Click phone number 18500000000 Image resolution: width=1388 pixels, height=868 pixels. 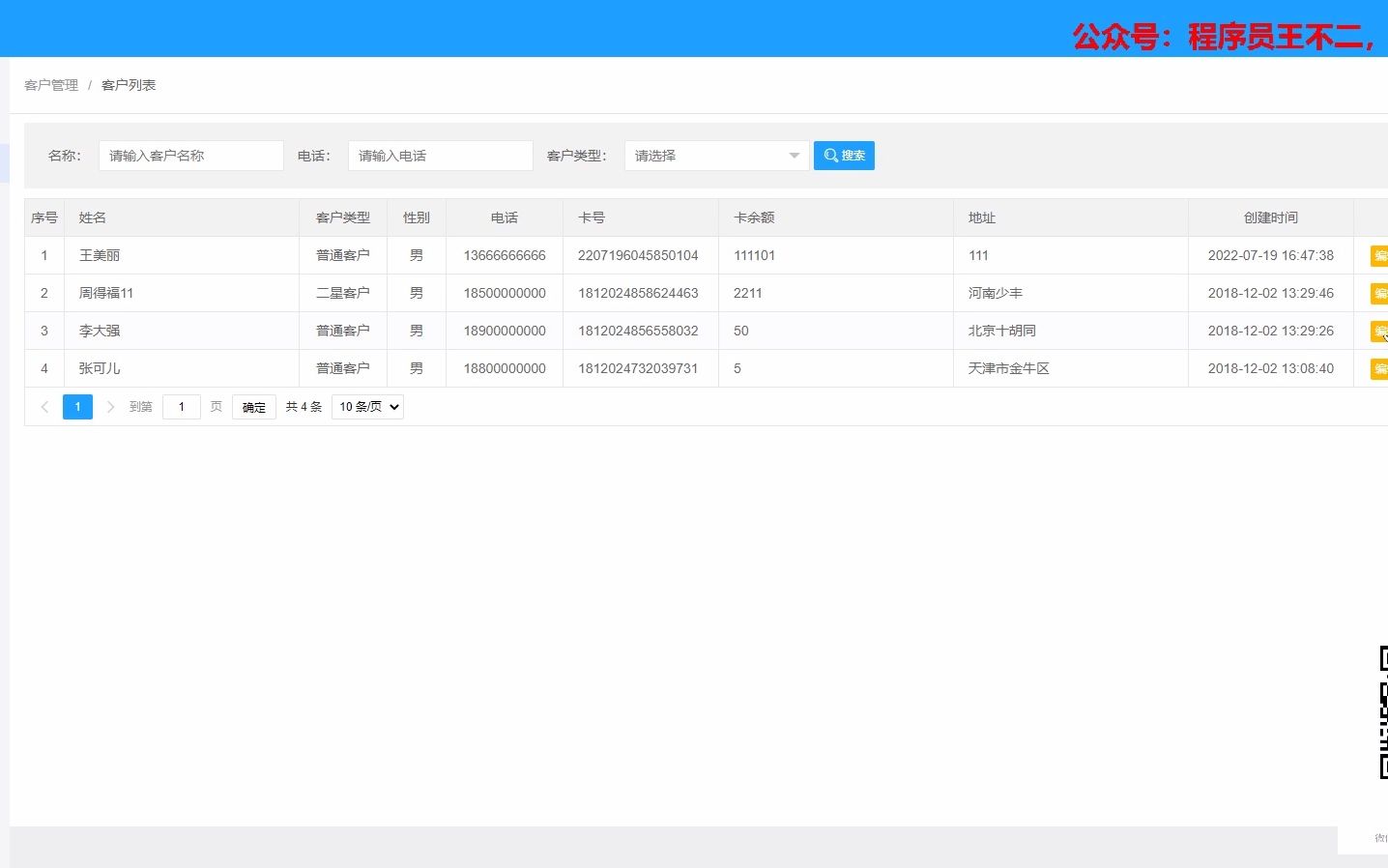coord(505,293)
